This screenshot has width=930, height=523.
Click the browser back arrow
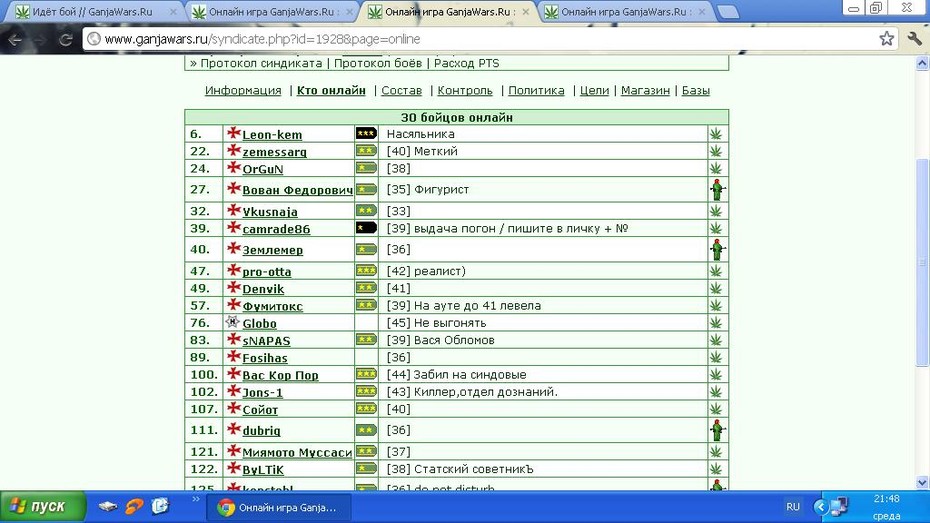pyautogui.click(x=15, y=40)
